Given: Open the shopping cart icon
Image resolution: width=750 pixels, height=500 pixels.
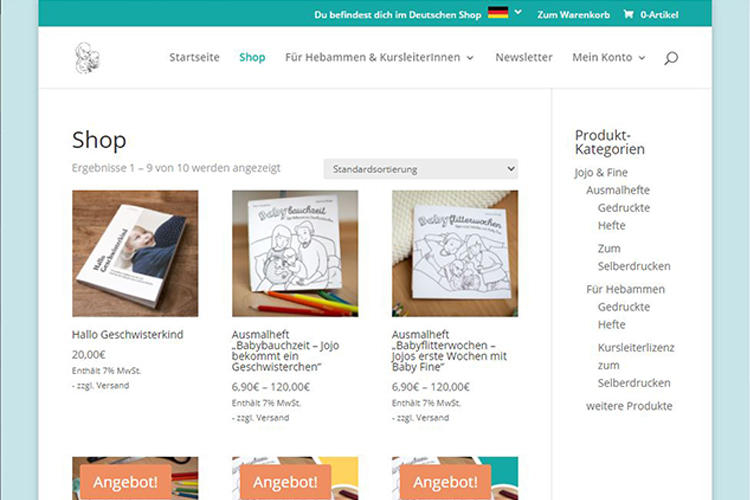Looking at the screenshot, I should 628,14.
